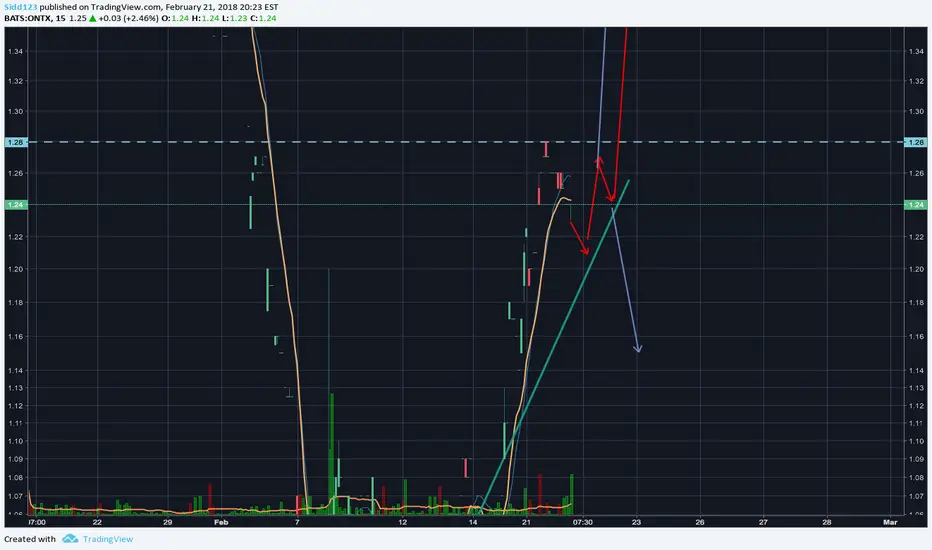Click the 23 date label on the time axis

coord(637,522)
